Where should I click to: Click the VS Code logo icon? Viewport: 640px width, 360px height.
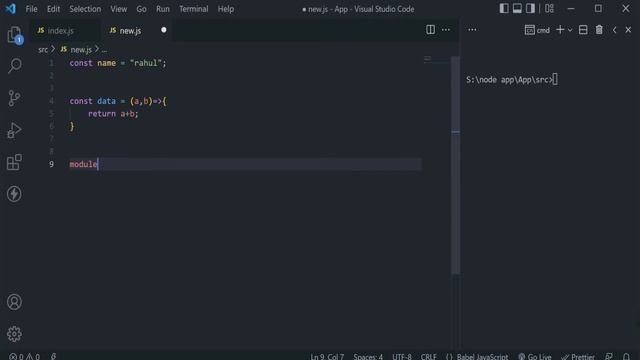[11, 9]
